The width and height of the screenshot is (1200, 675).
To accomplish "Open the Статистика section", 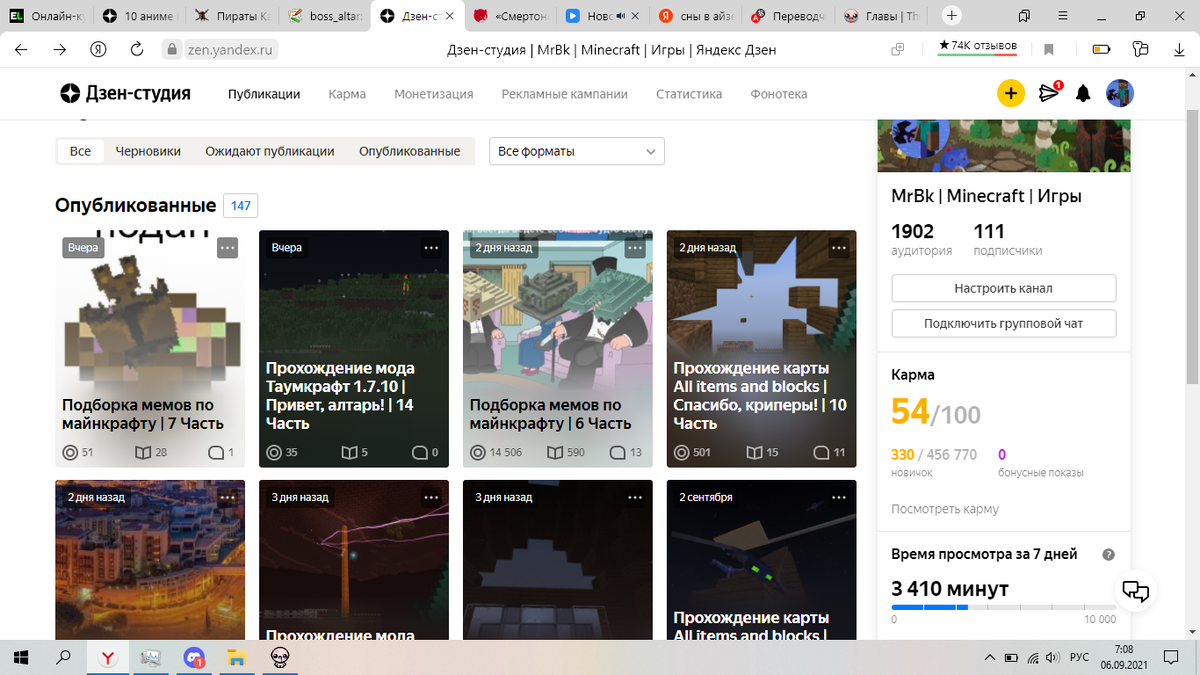I will (x=689, y=94).
